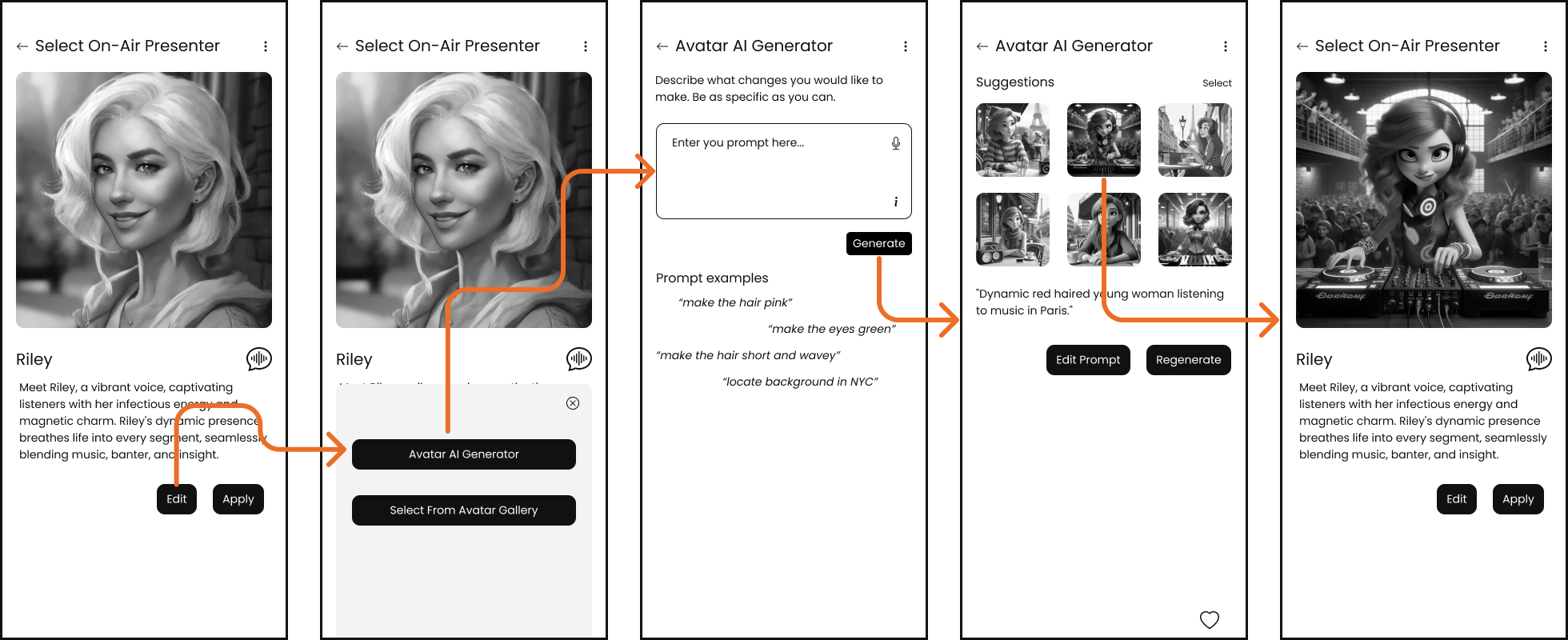This screenshot has height=640, width=1568.
Task: Click the microphone icon in prompt box
Action: pos(896,143)
